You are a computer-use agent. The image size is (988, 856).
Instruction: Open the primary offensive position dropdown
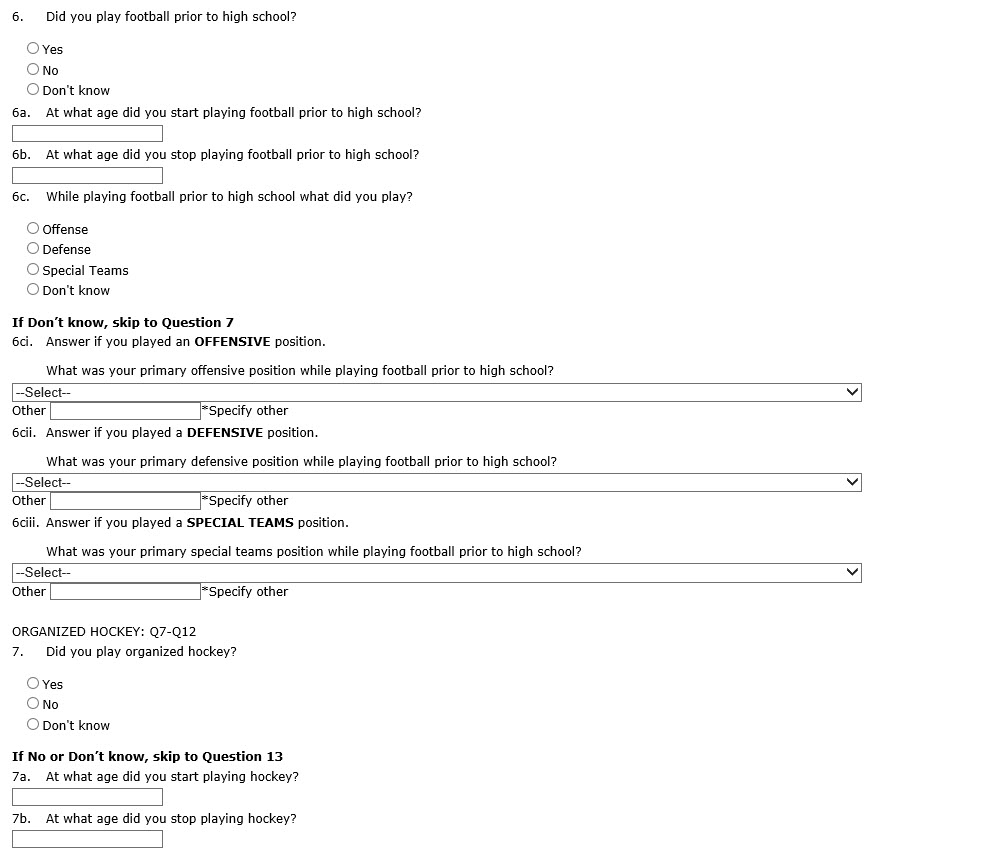[x=436, y=392]
